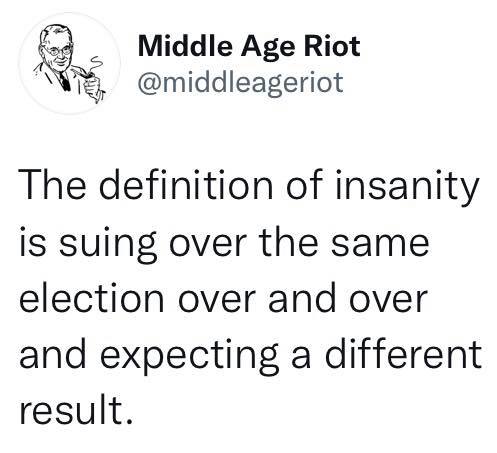Click the @ symbol in the handle
This screenshot has width=497, height=453.
[x=150, y=83]
